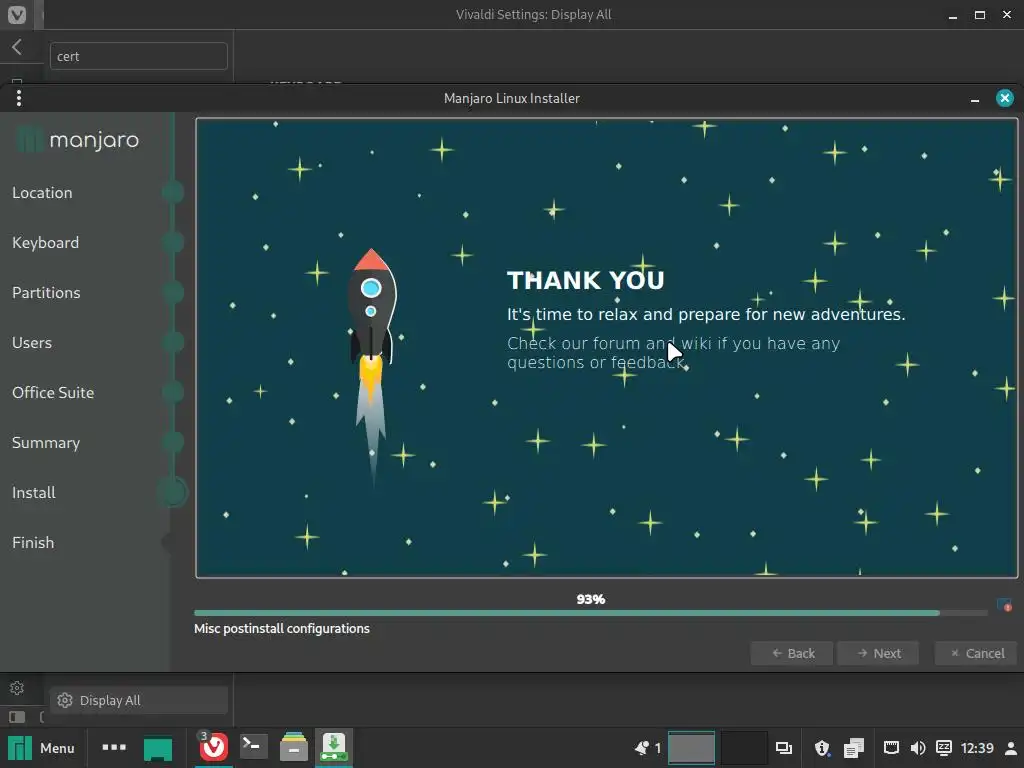Cancel the Manjaro installation
Image resolution: width=1024 pixels, height=768 pixels.
click(x=976, y=653)
